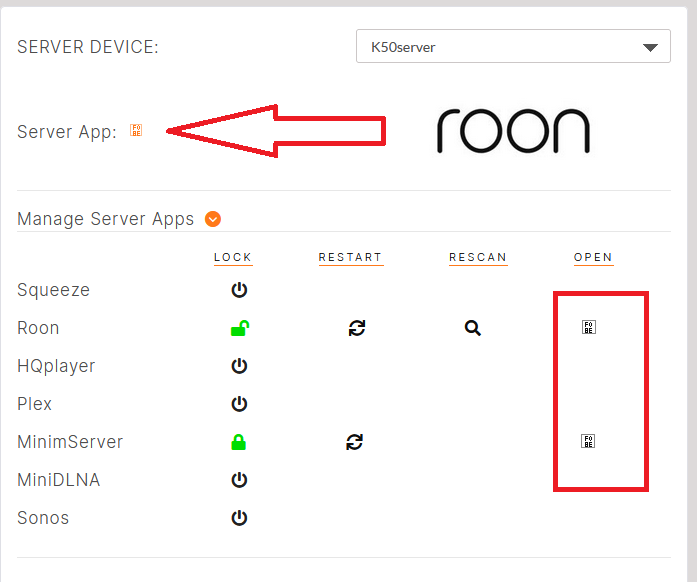
Task: Click the OPEN column header
Action: point(593,257)
